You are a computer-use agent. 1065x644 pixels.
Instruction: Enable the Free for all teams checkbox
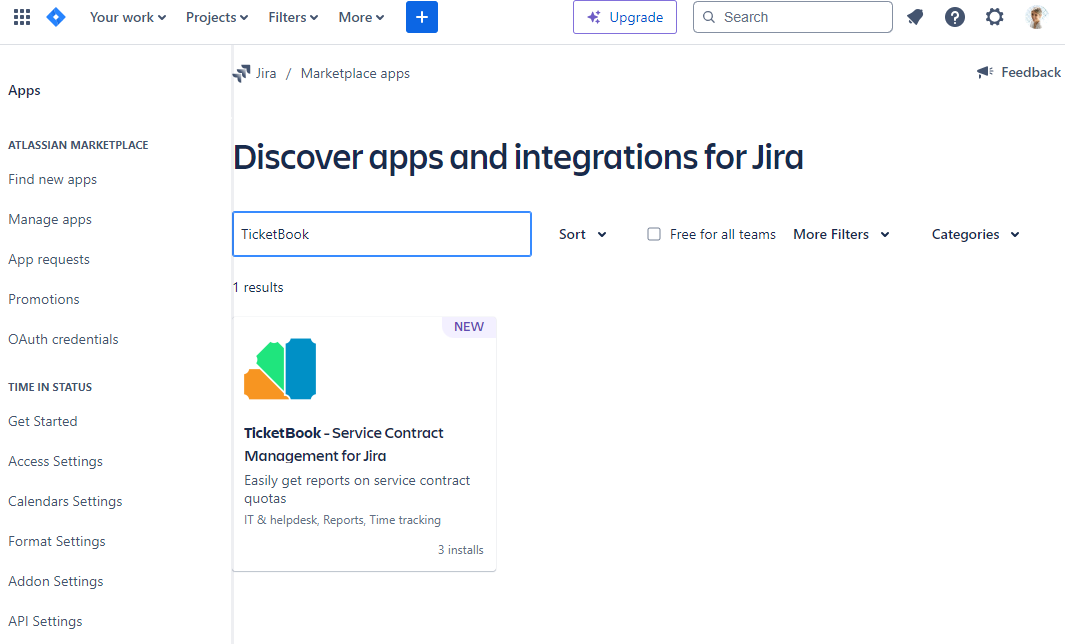pos(654,234)
